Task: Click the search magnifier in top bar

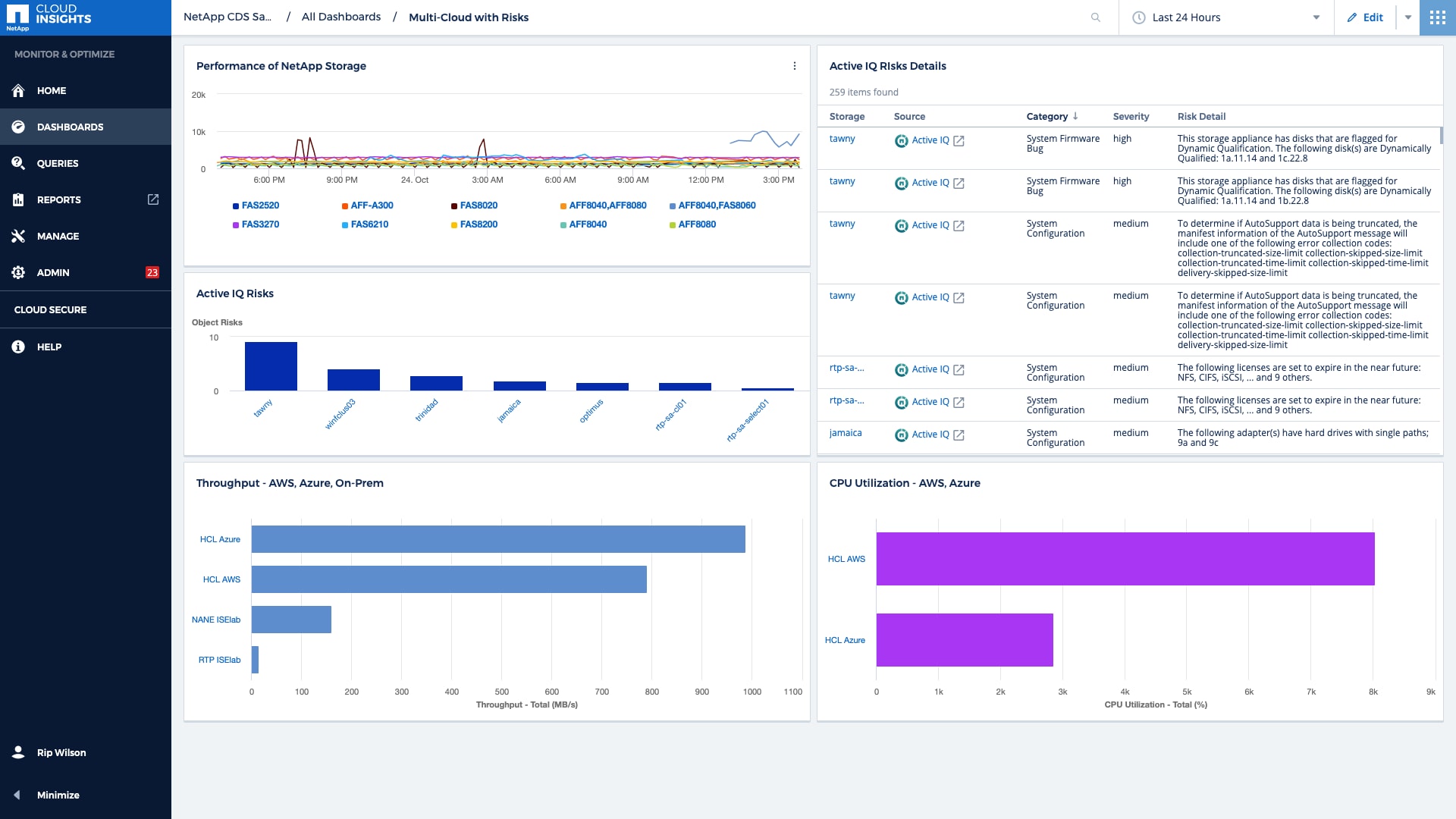Action: click(x=1096, y=17)
